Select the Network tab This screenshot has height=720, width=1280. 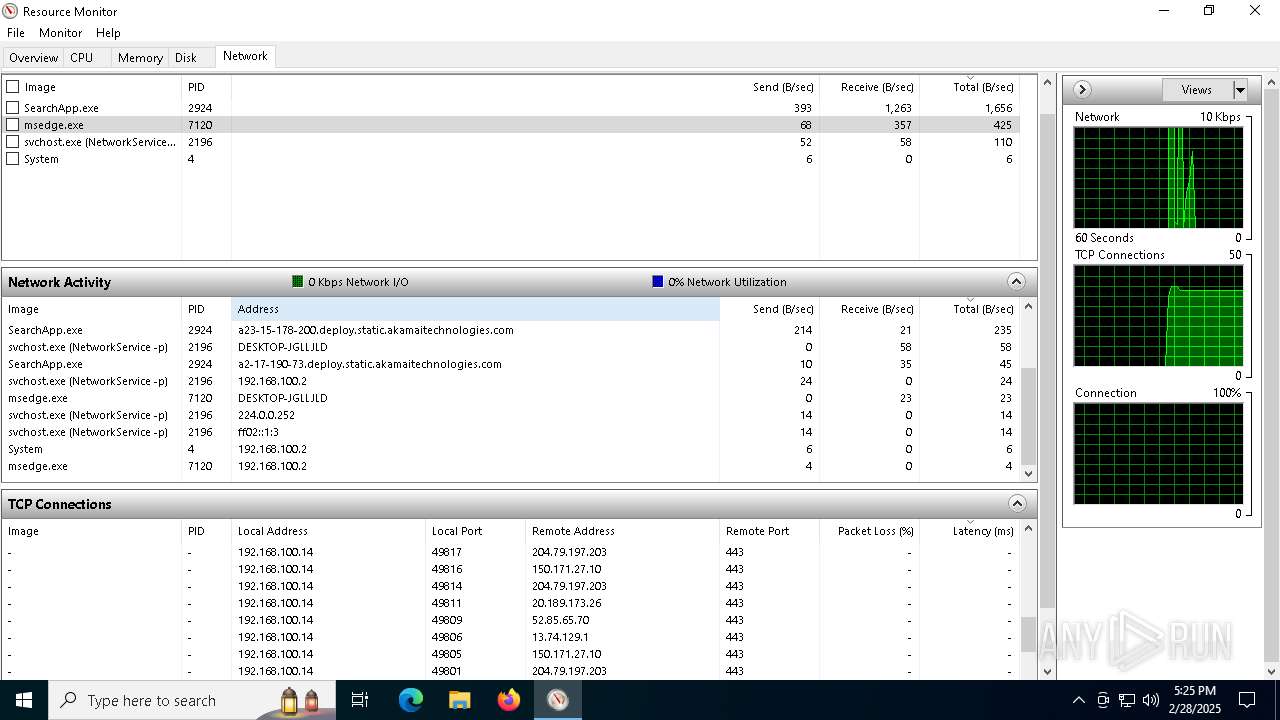245,56
